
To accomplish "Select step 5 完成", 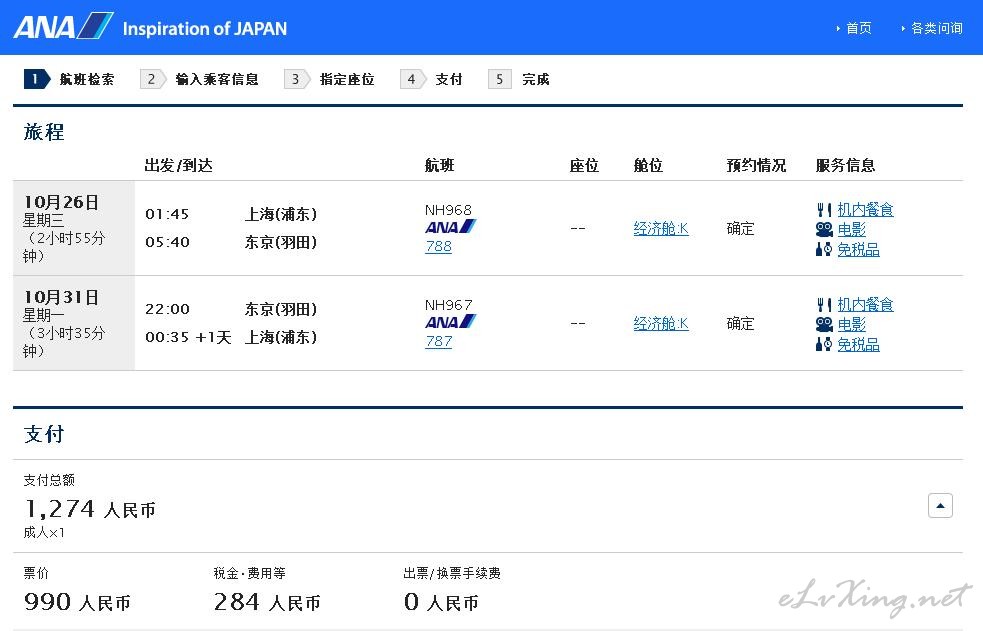I will coord(518,79).
